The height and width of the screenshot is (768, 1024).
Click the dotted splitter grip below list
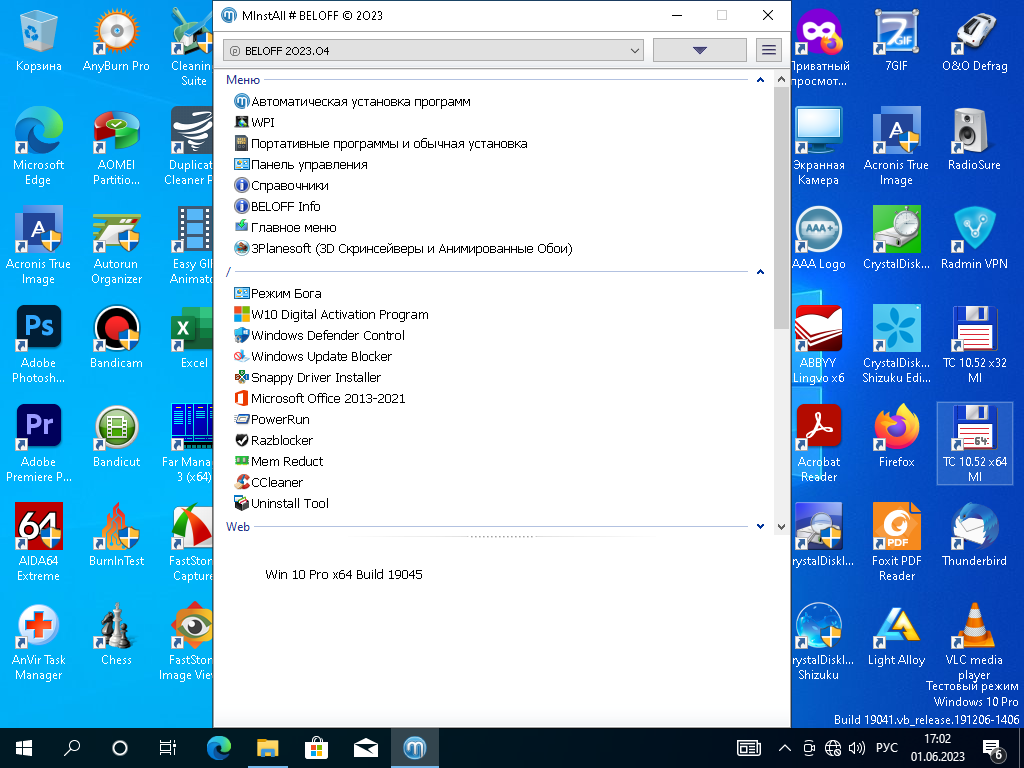502,536
